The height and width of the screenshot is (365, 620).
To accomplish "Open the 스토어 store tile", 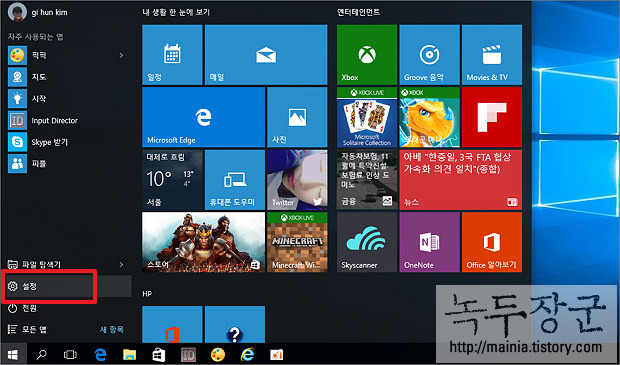I will coord(203,242).
